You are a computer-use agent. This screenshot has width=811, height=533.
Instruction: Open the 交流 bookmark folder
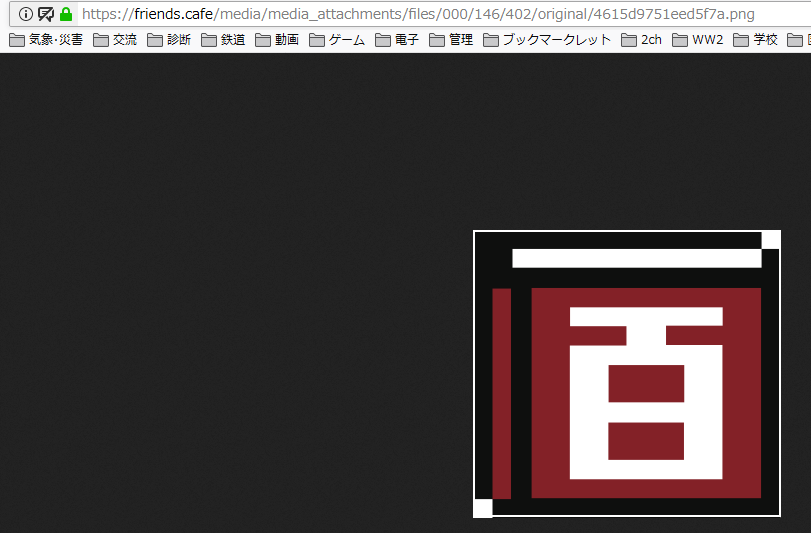(115, 40)
